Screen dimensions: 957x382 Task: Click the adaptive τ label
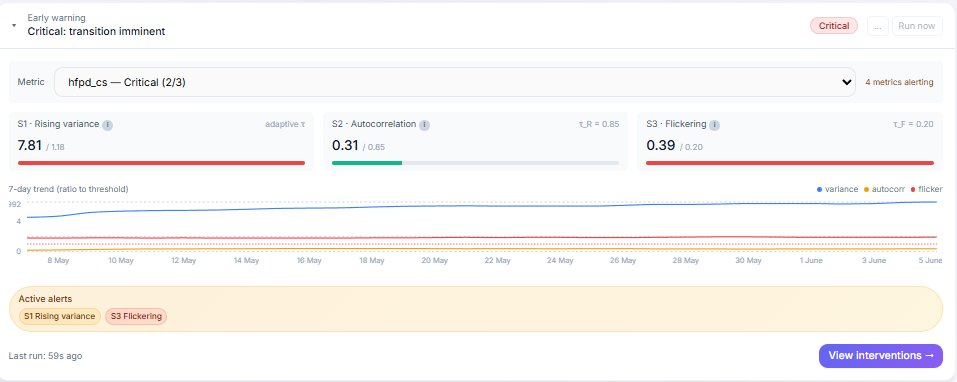pyautogui.click(x=285, y=124)
